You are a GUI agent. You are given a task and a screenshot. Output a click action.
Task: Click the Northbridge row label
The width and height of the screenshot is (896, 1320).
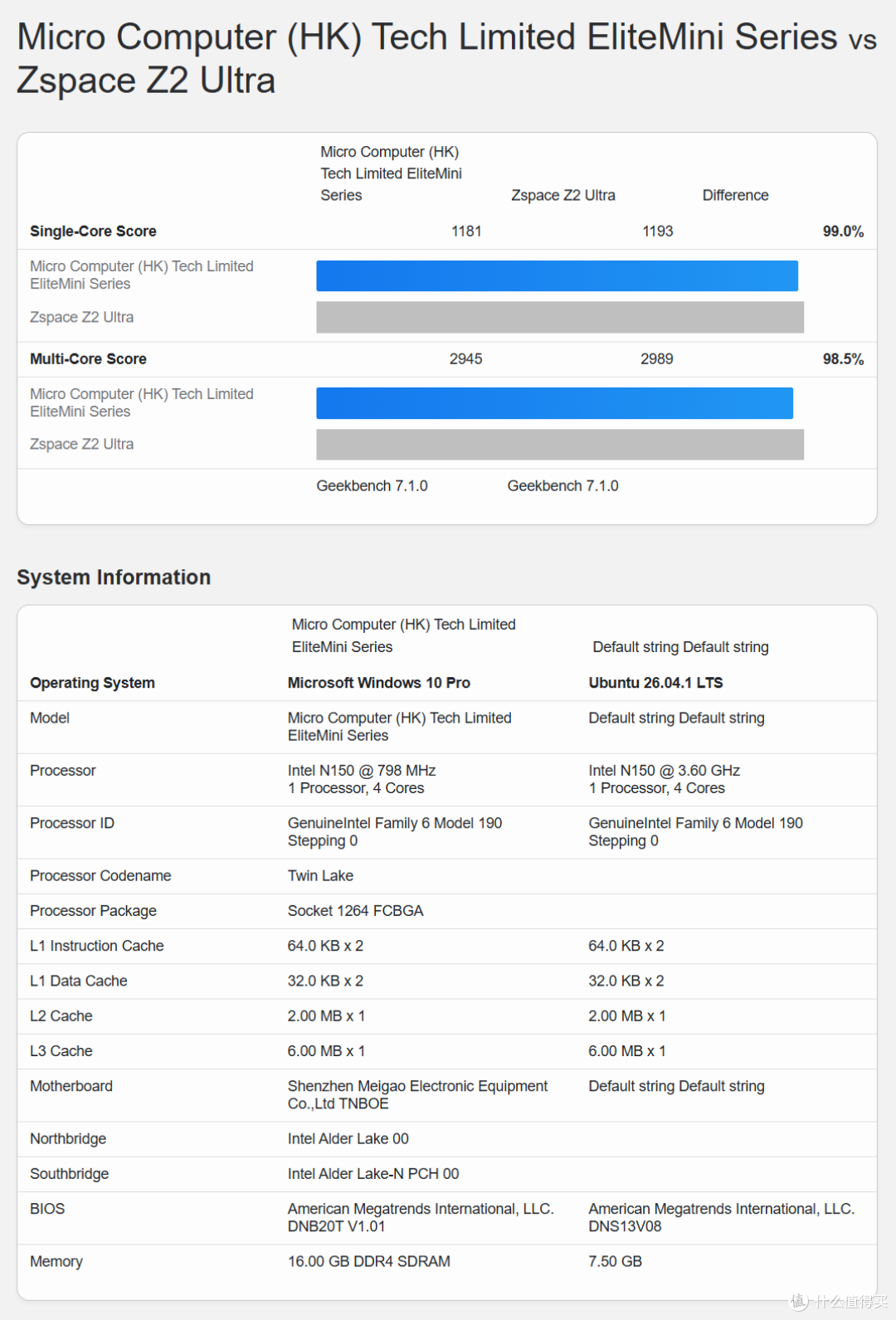click(x=68, y=1139)
